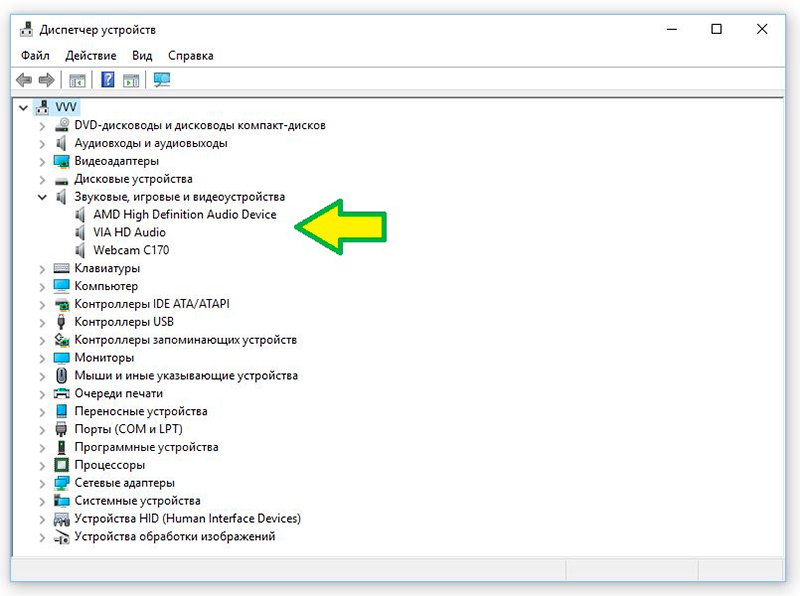Click the show/hide console tree toolbar icon
The image size is (800, 596).
click(x=77, y=80)
